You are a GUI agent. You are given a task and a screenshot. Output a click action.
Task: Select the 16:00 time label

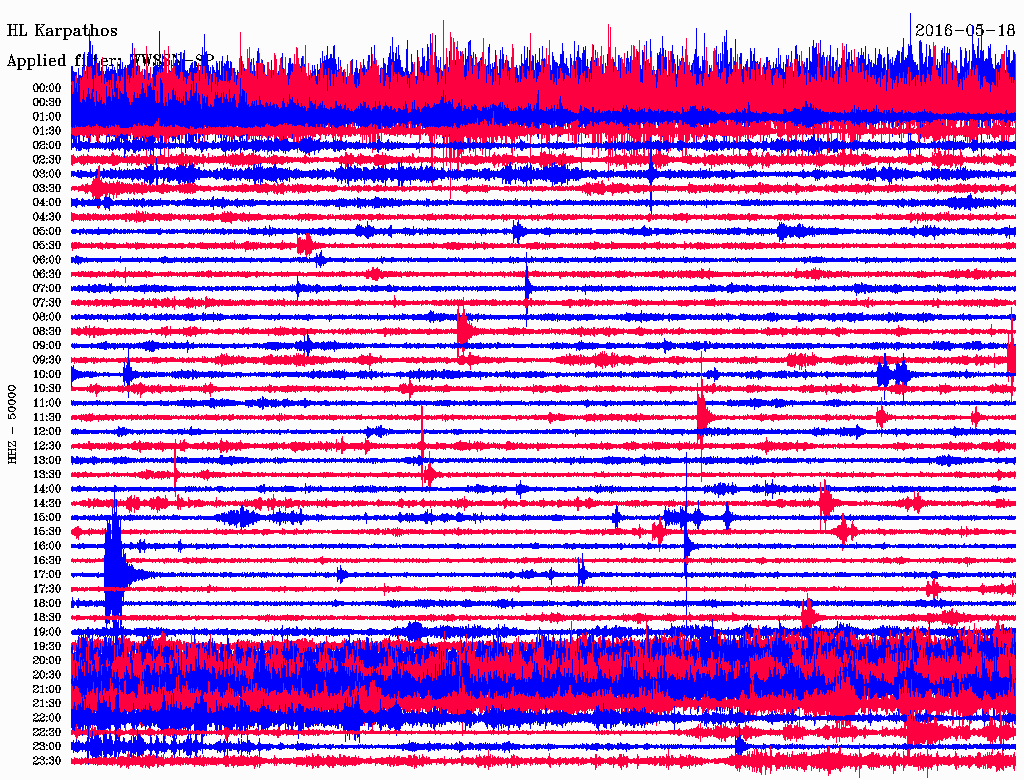click(x=46, y=545)
